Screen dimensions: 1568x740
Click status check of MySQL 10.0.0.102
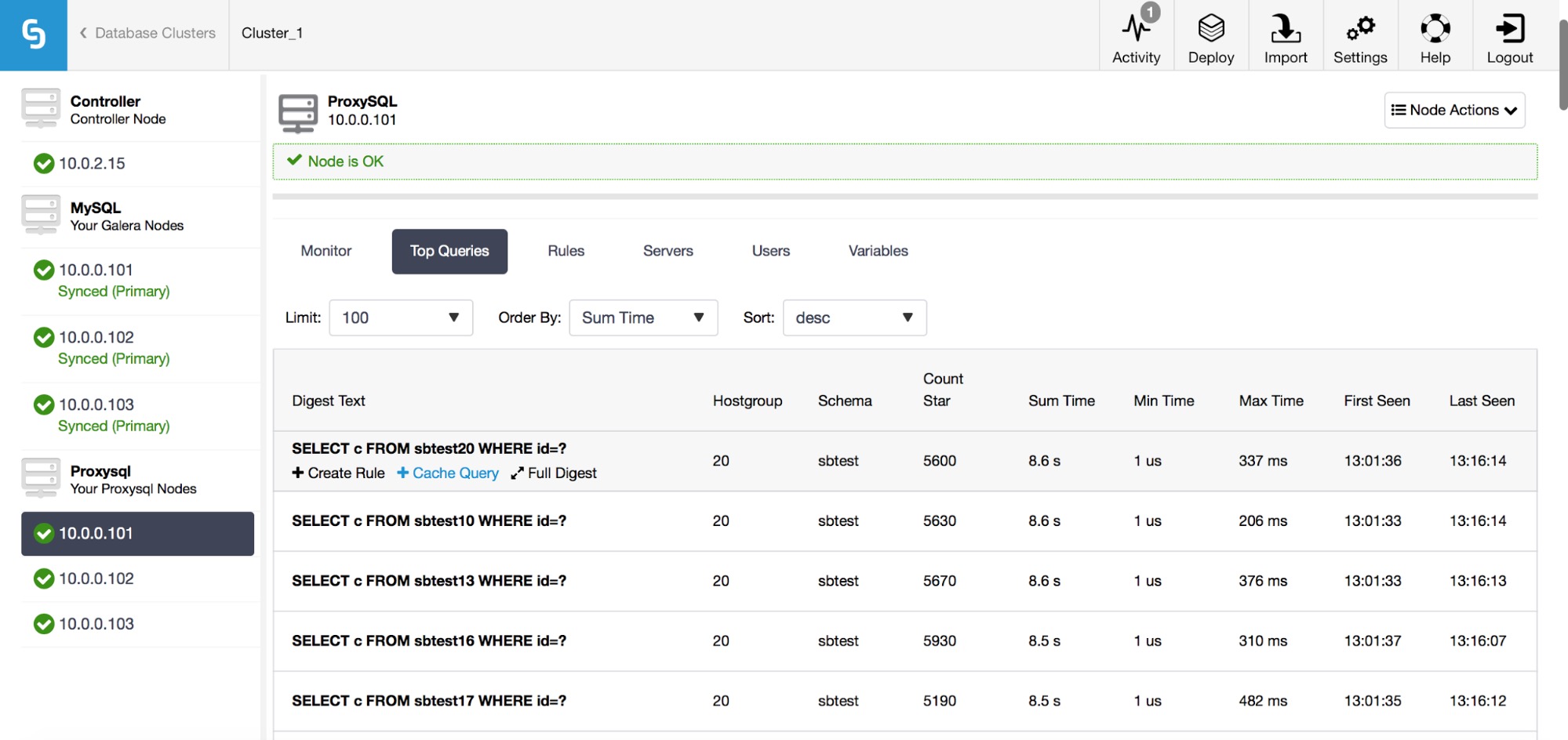[44, 337]
